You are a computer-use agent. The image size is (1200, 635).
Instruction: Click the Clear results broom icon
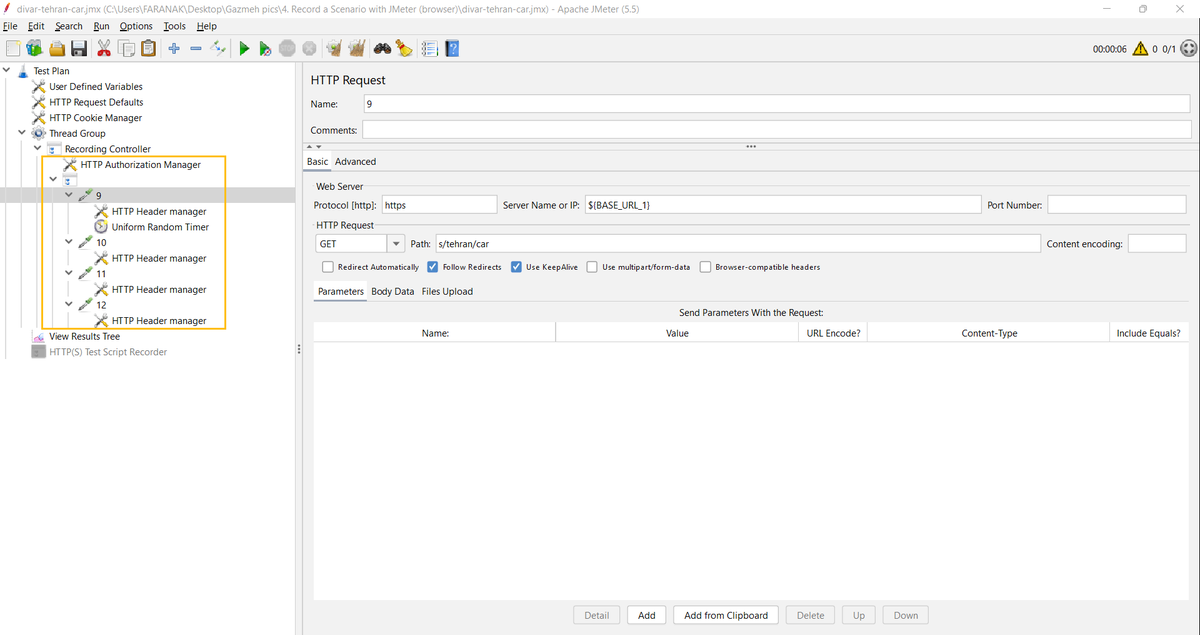(x=334, y=48)
